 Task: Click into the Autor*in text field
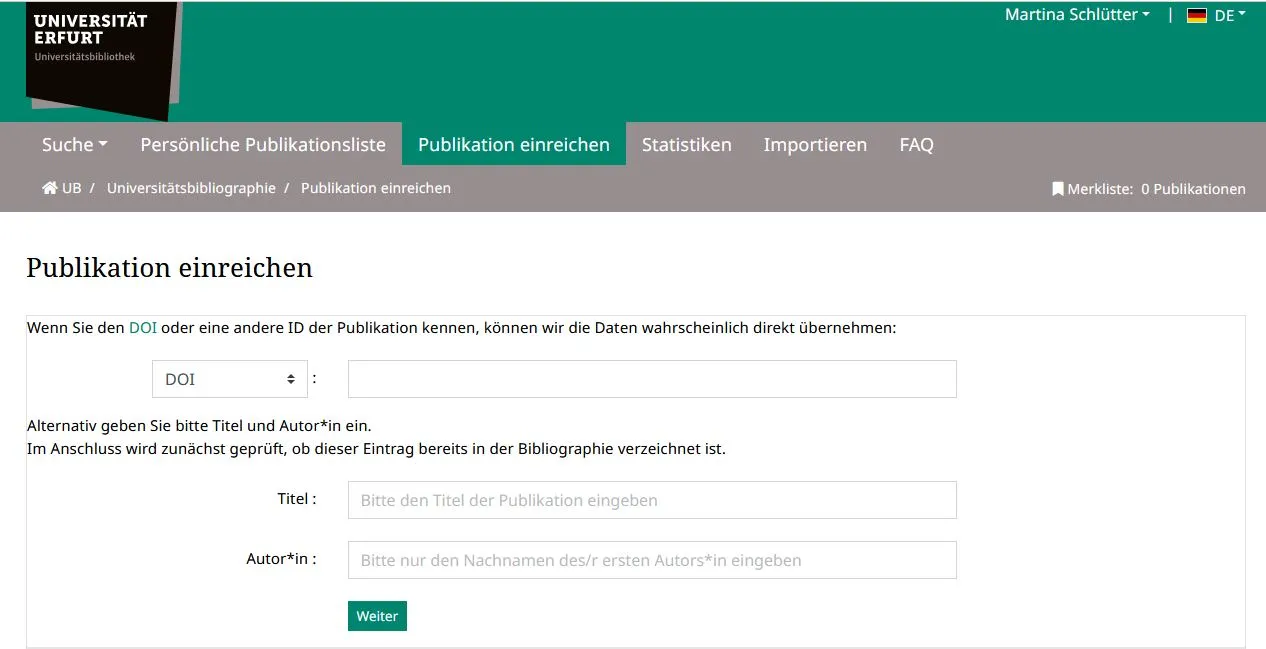point(651,560)
